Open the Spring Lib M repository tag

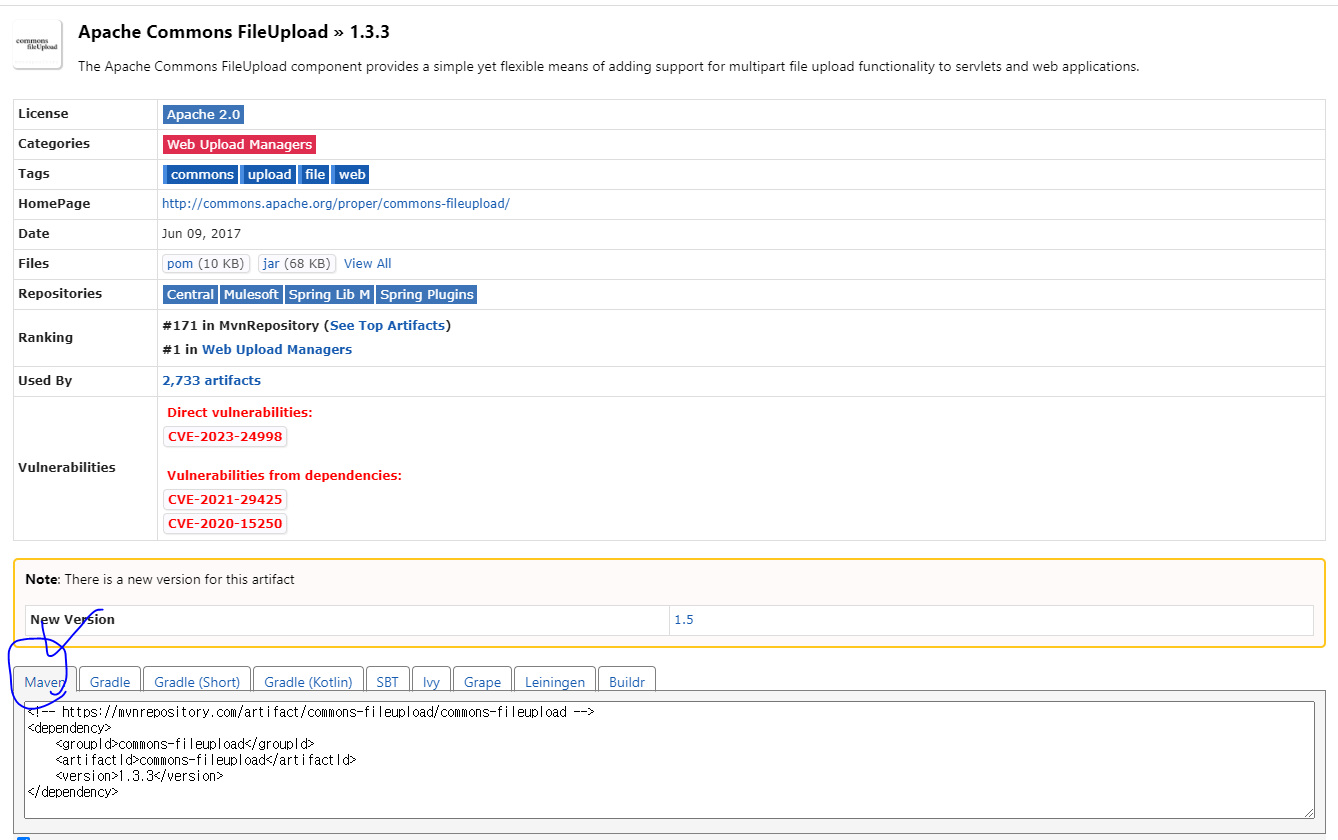click(x=329, y=294)
